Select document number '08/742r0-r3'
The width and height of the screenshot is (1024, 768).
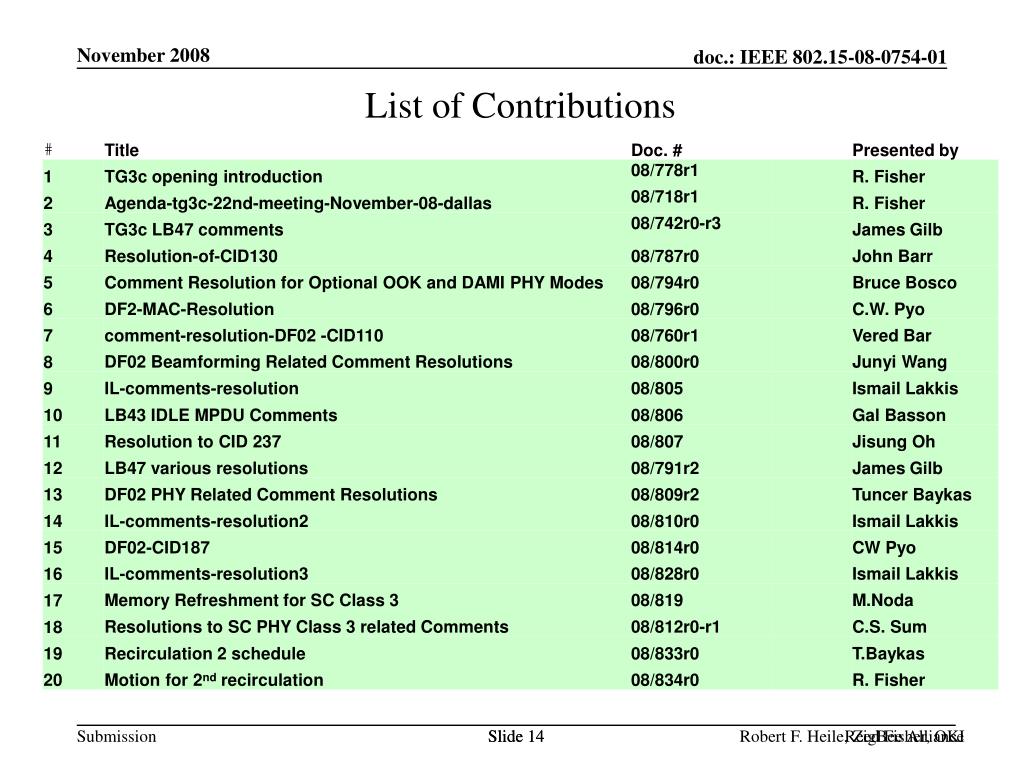676,223
